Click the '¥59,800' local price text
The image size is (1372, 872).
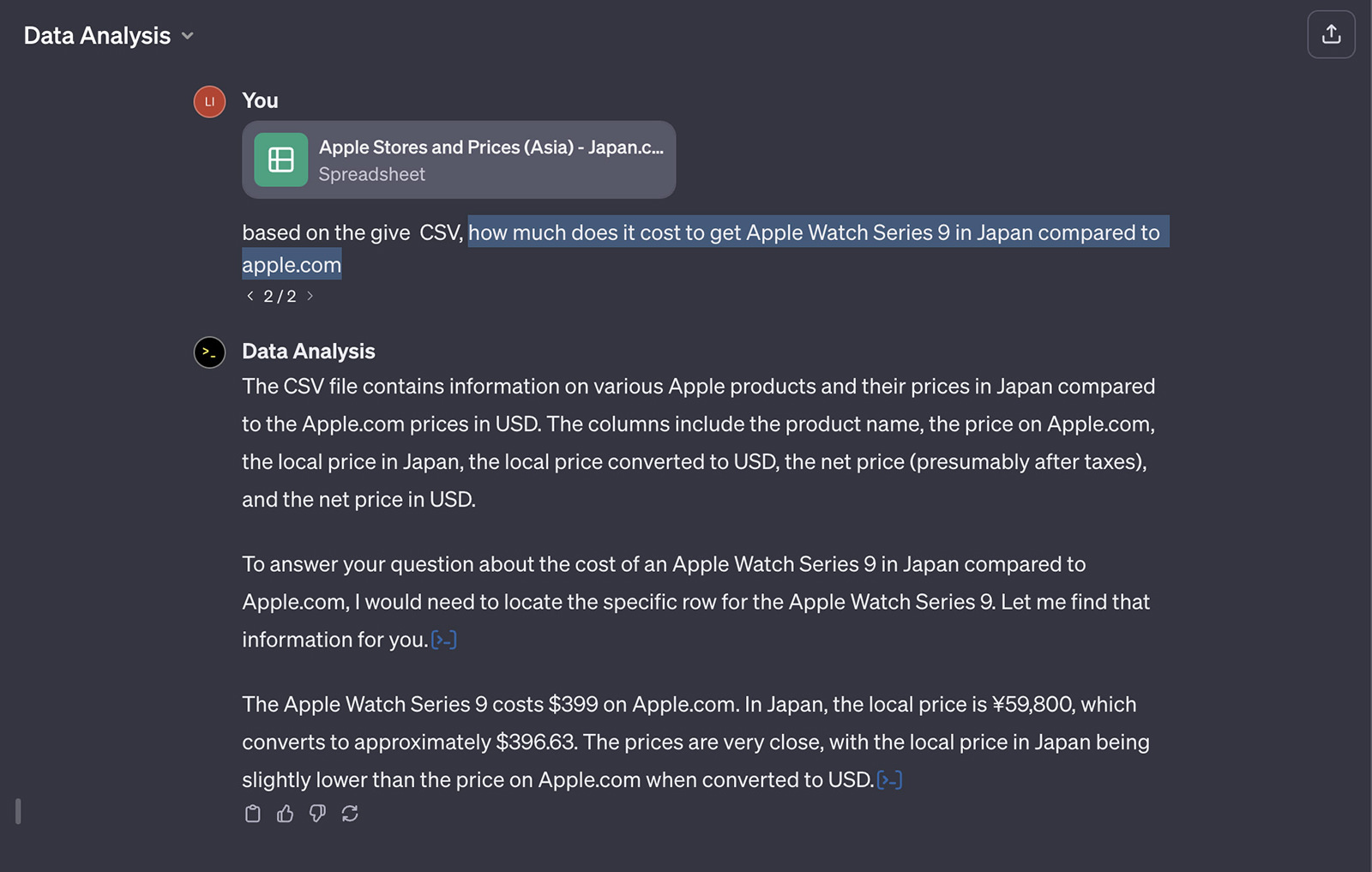(x=1032, y=704)
